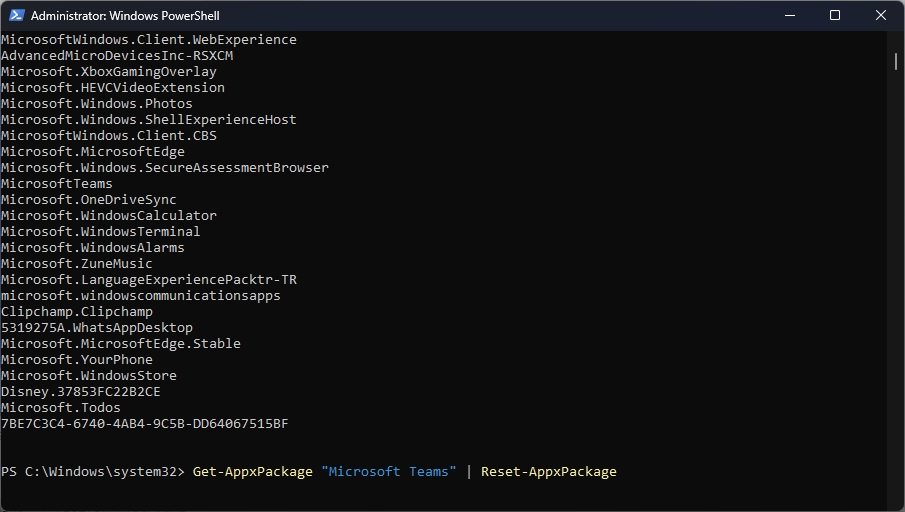This screenshot has width=905, height=512.
Task: Click the 'Reset-AppxPackage' command text
Action: point(549,472)
